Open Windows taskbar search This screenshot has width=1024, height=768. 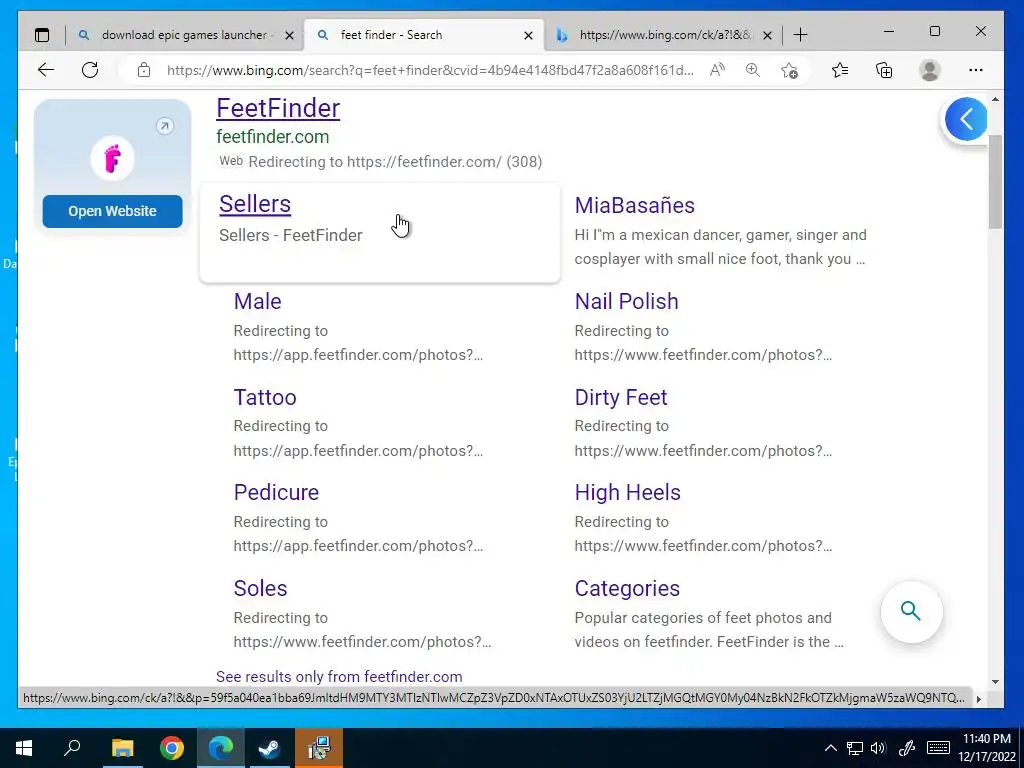[72, 748]
